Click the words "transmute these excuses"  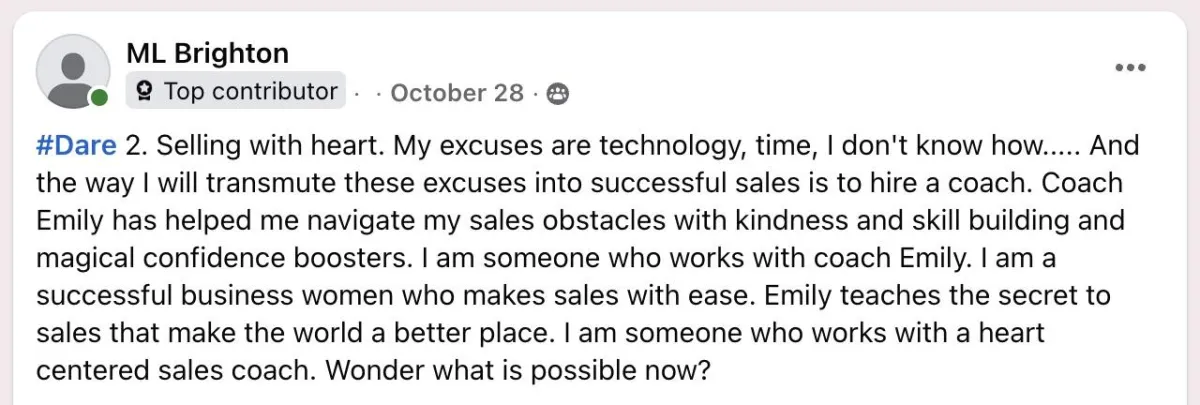[x=290, y=184]
